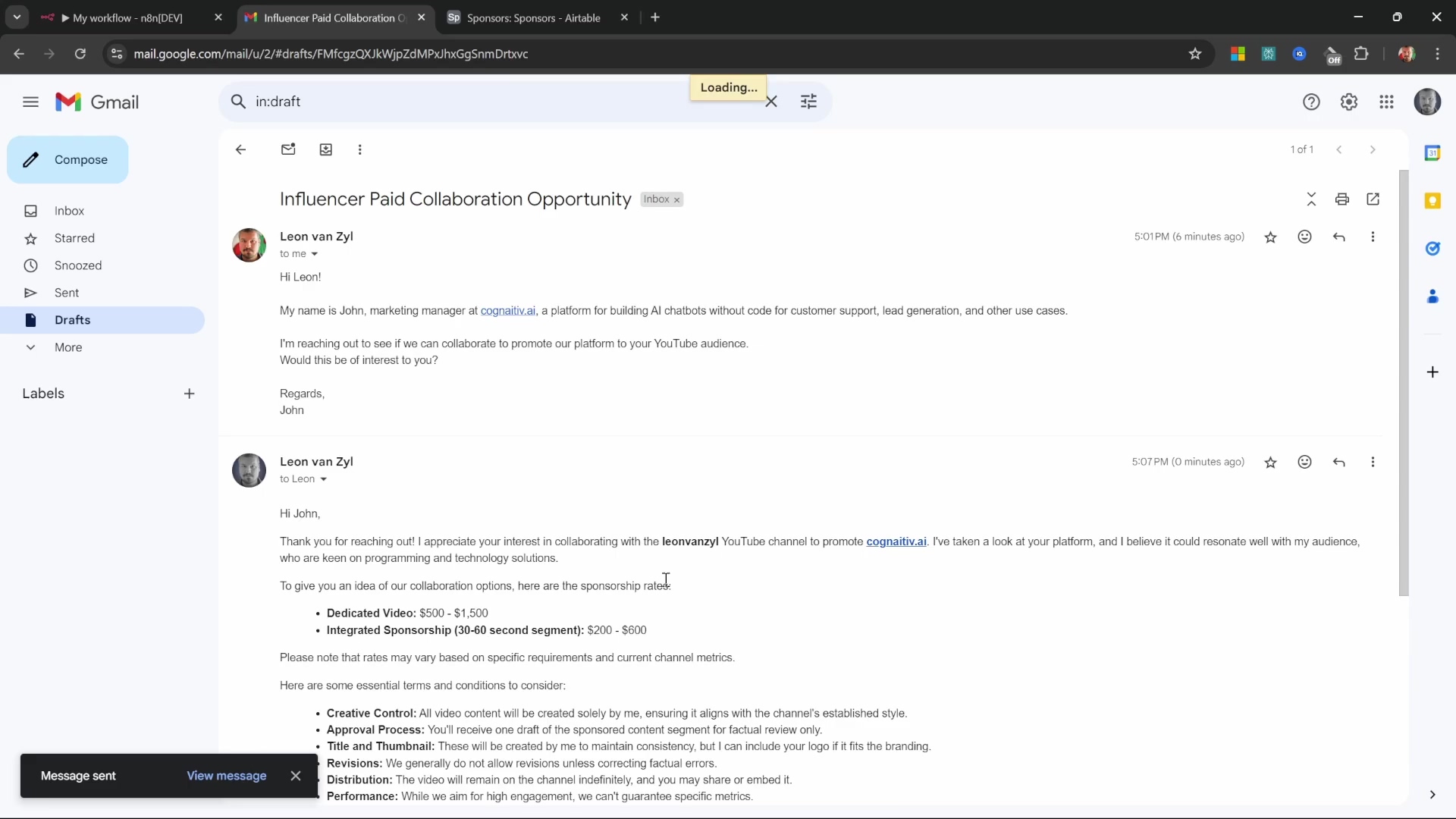
Task: Star the second message at 5:07 PM
Action: click(x=1271, y=463)
